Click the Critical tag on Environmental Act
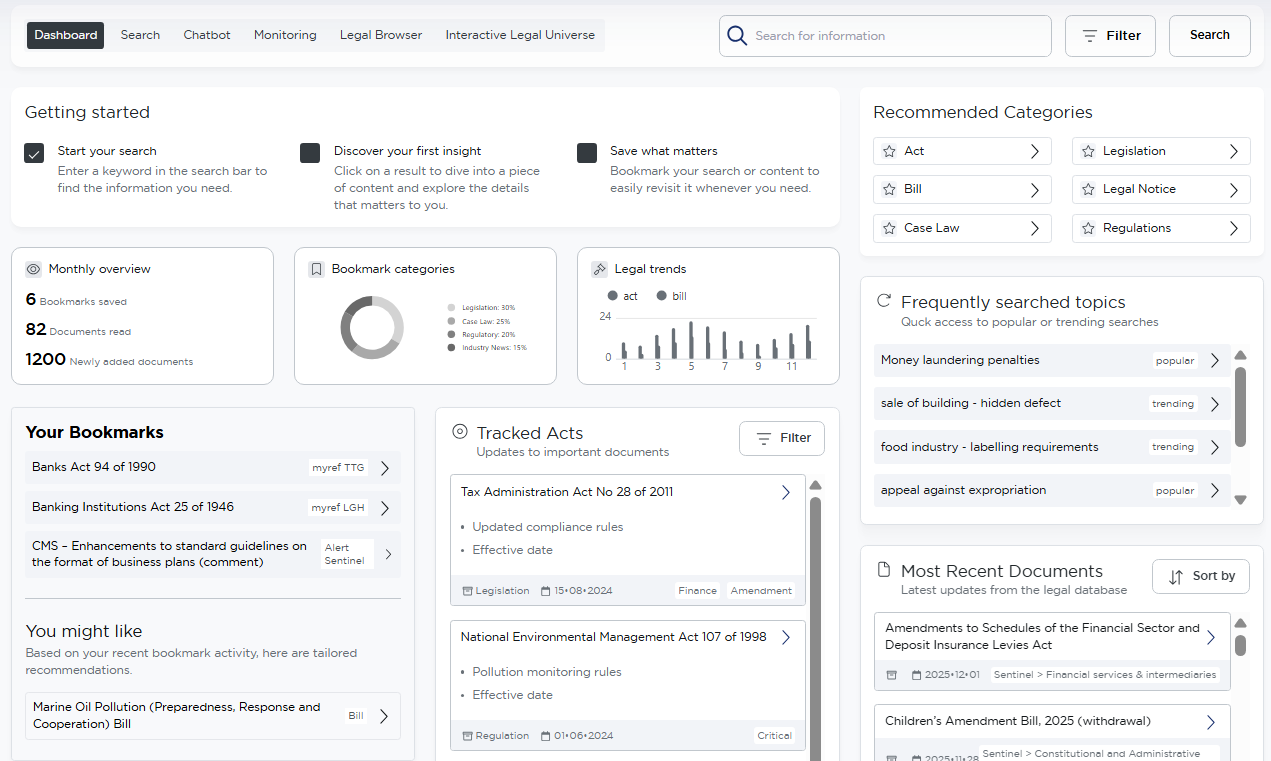Image resolution: width=1271 pixels, height=761 pixels. click(775, 736)
